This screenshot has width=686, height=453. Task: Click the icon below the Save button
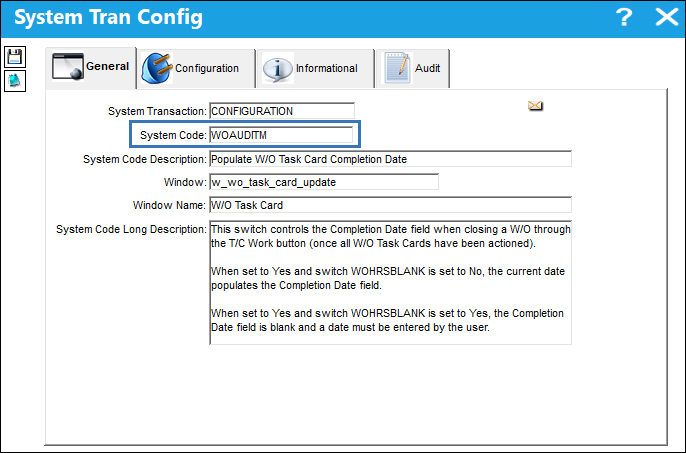point(15,81)
